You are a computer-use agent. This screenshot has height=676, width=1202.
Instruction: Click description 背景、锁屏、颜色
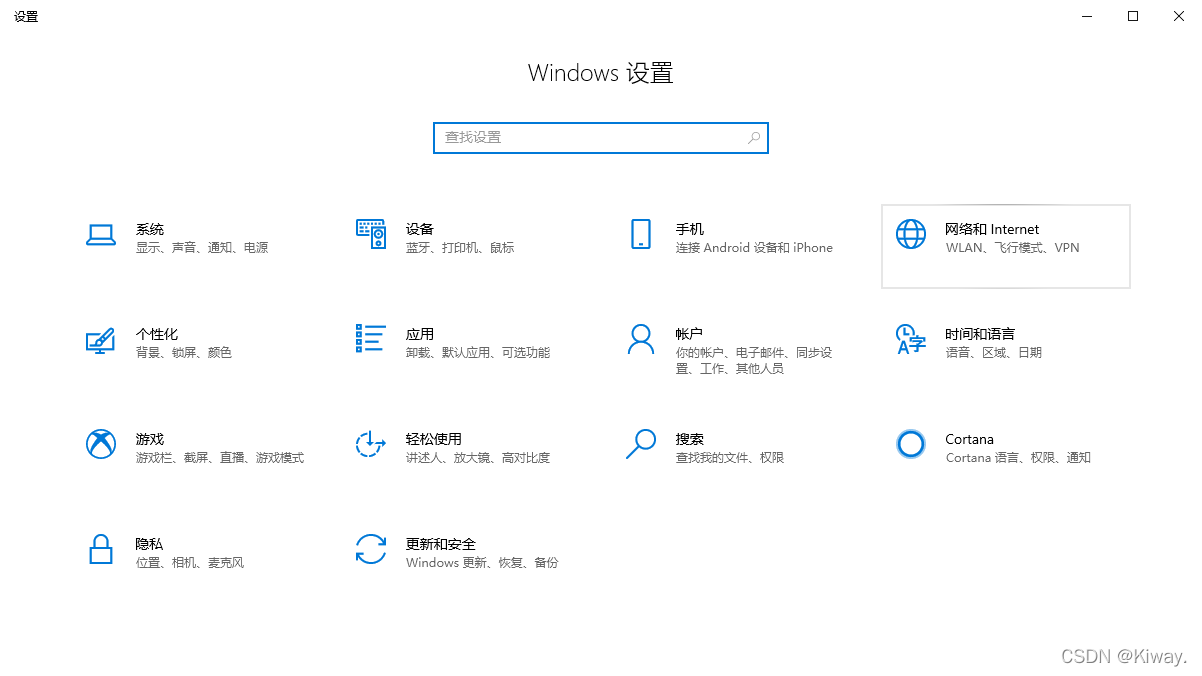point(184,353)
